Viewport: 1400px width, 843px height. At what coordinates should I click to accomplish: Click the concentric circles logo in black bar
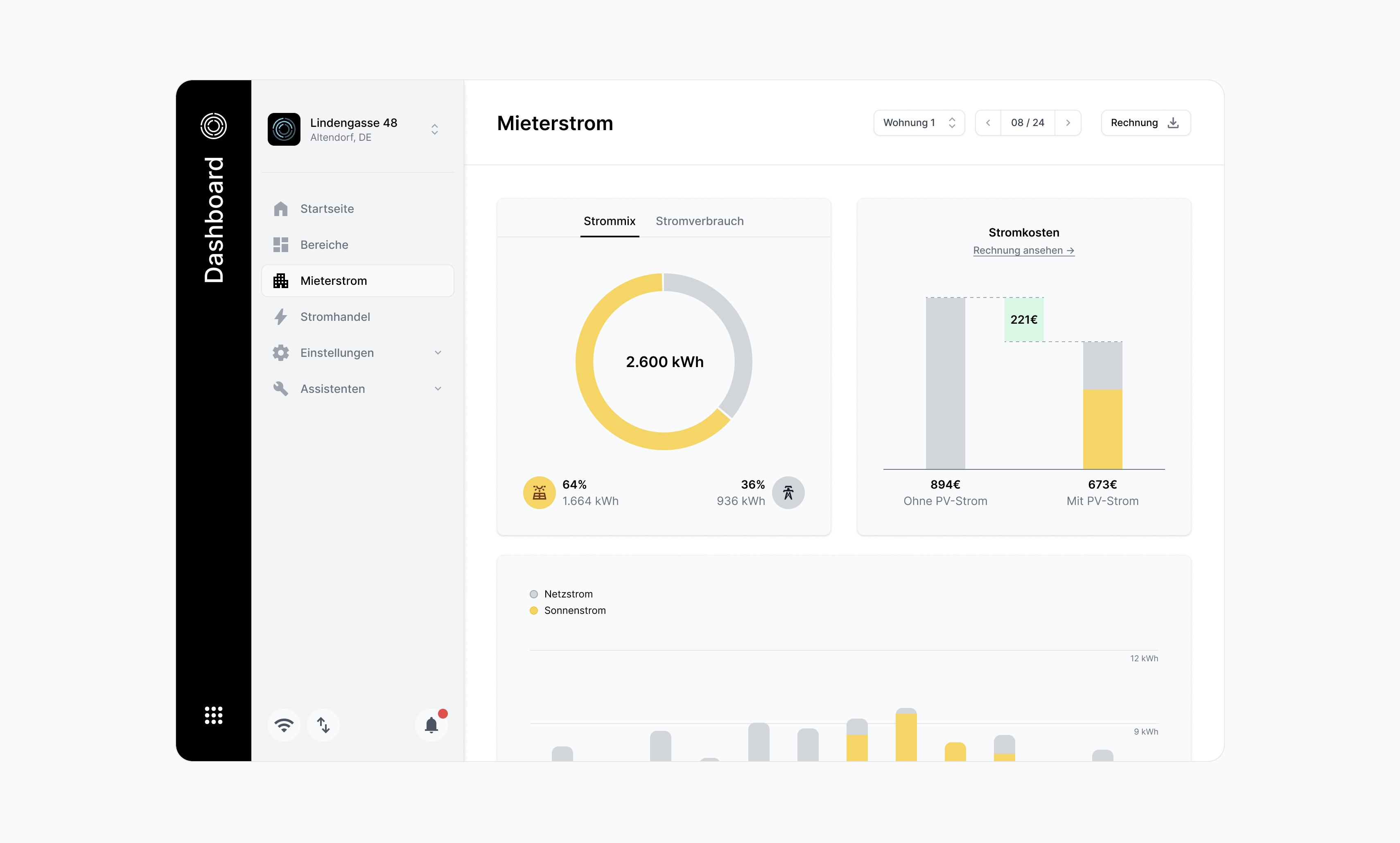click(214, 126)
